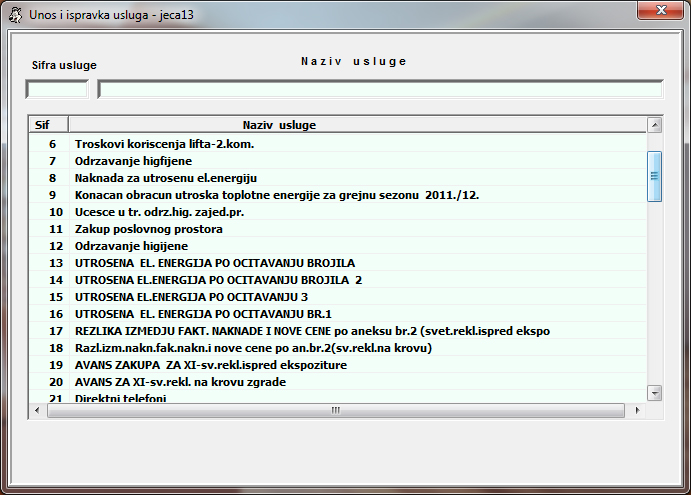The height and width of the screenshot is (495, 691).
Task: Click code cell 15 in Sif column
Action: [x=49, y=297]
